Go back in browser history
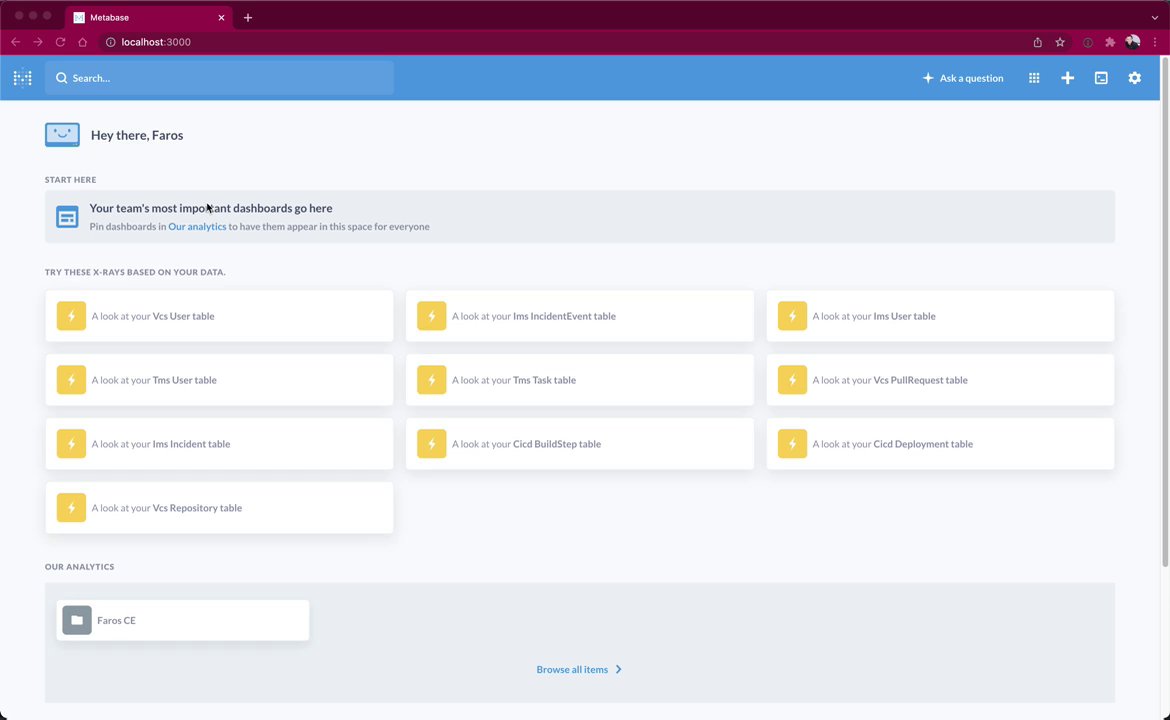This screenshot has height=720, width=1170. [x=16, y=42]
